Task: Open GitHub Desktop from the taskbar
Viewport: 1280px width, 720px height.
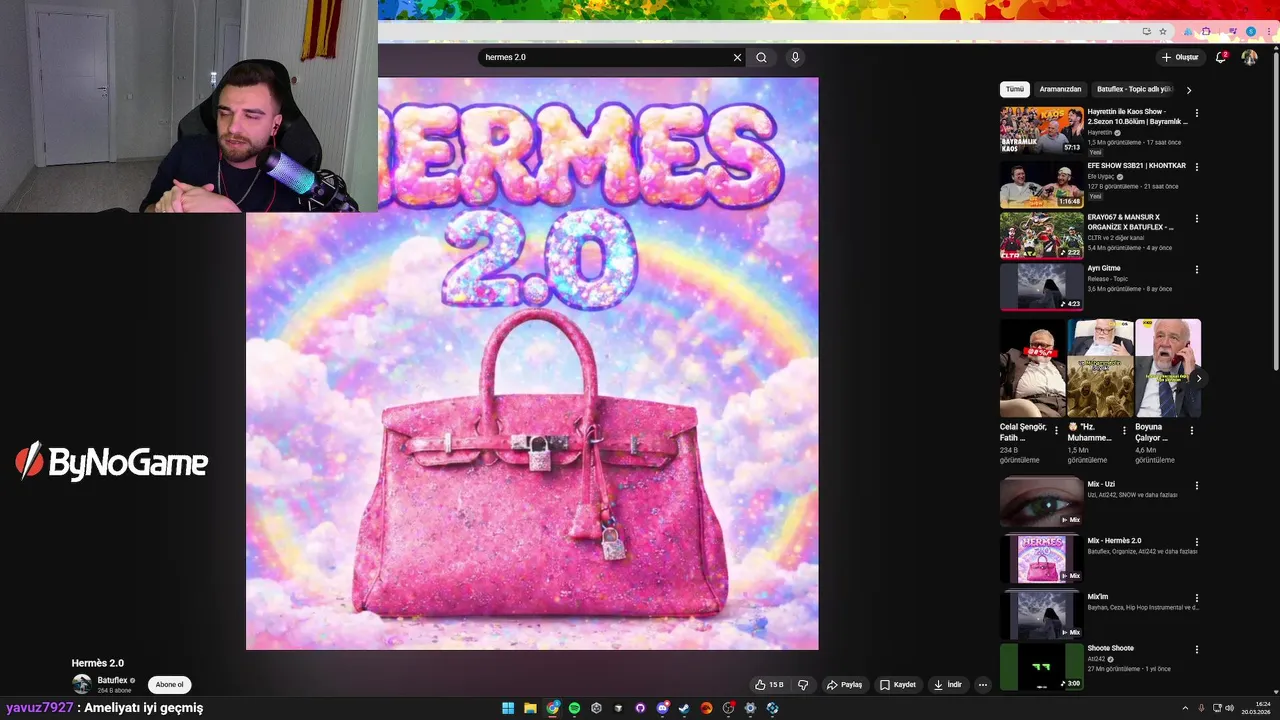Action: pos(640,708)
